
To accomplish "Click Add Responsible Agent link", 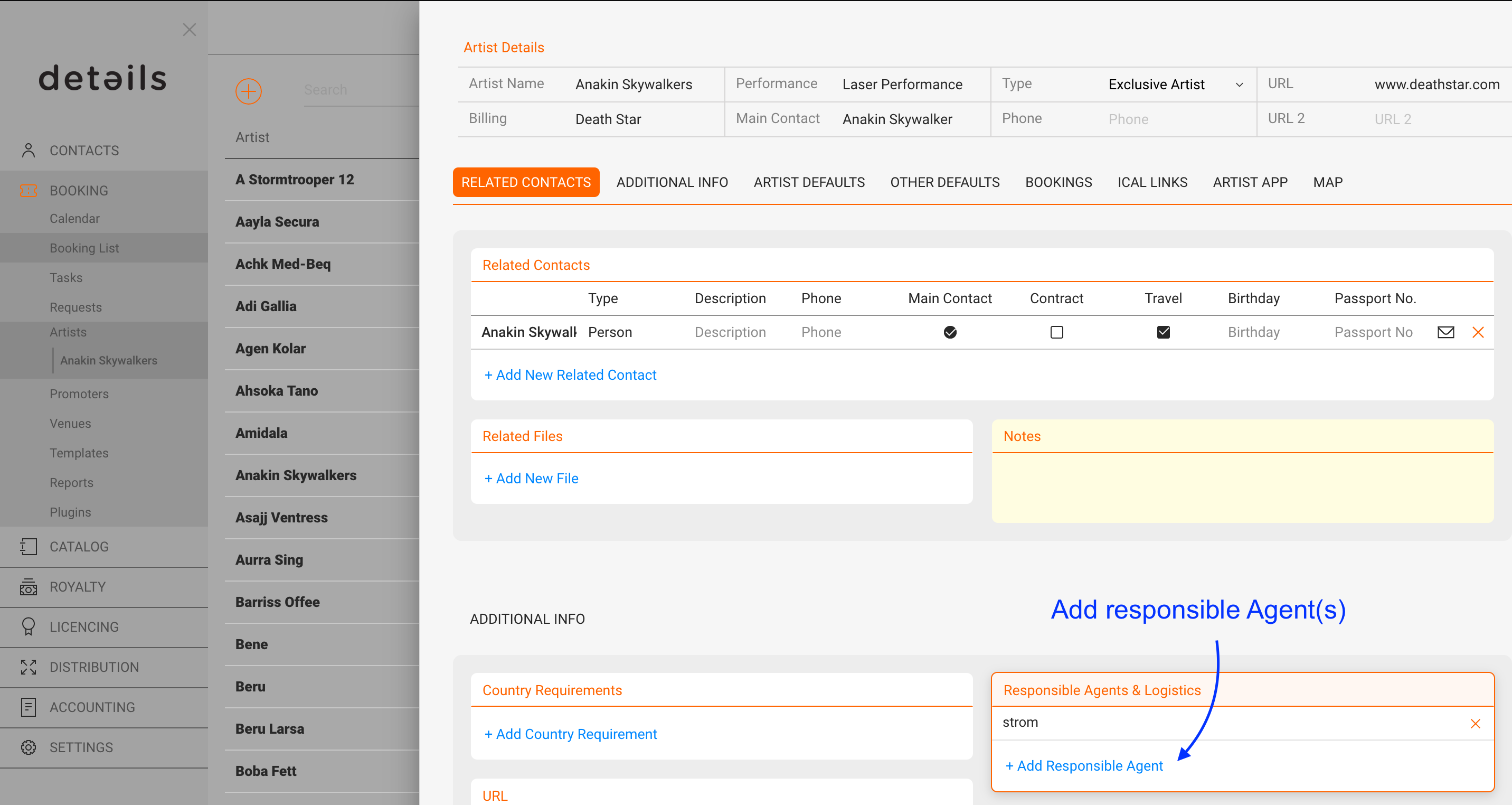I will [x=1083, y=765].
